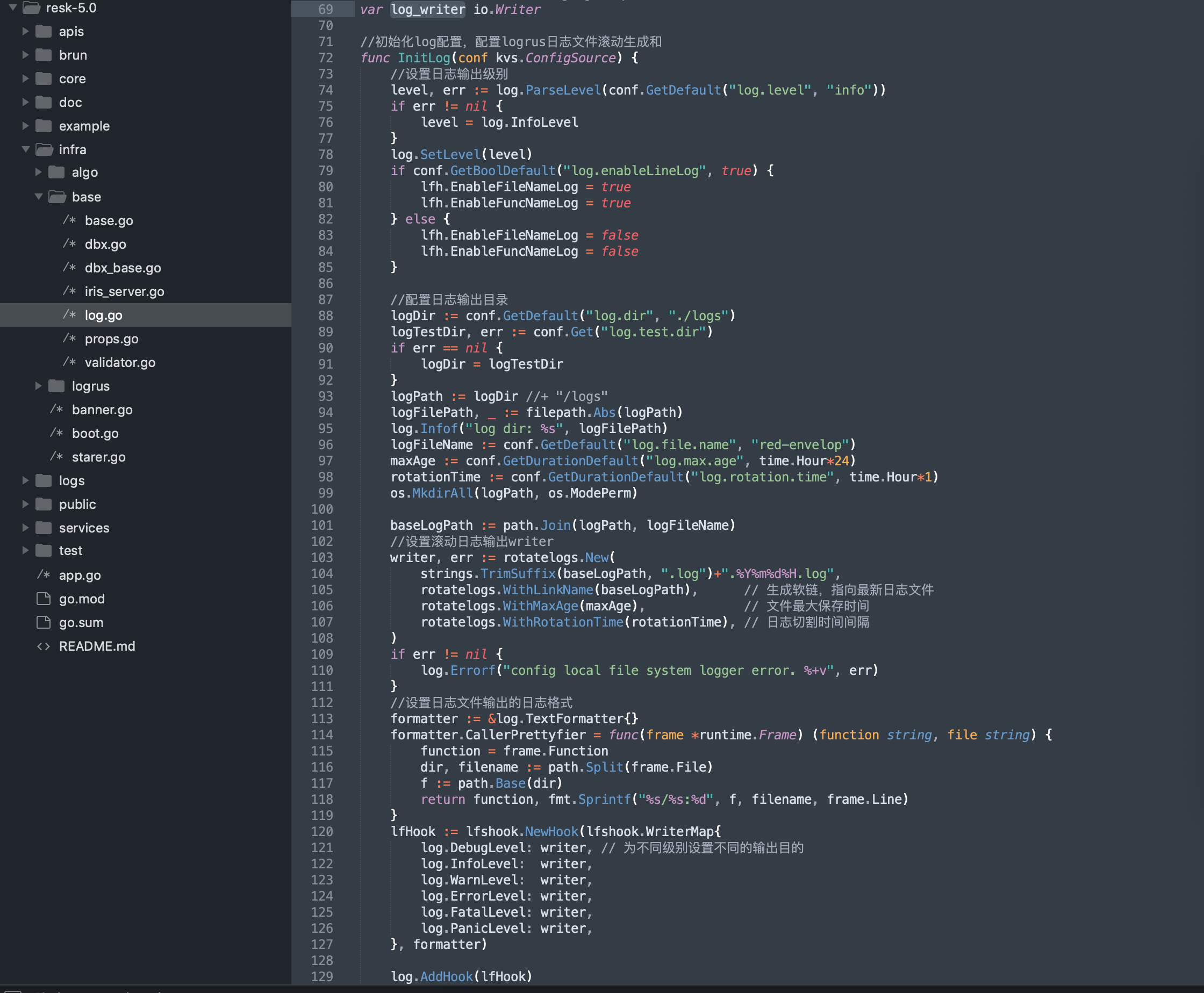Screen dimensions: 1204x993
Task: Click line number 72 in the gutter
Action: [326, 58]
